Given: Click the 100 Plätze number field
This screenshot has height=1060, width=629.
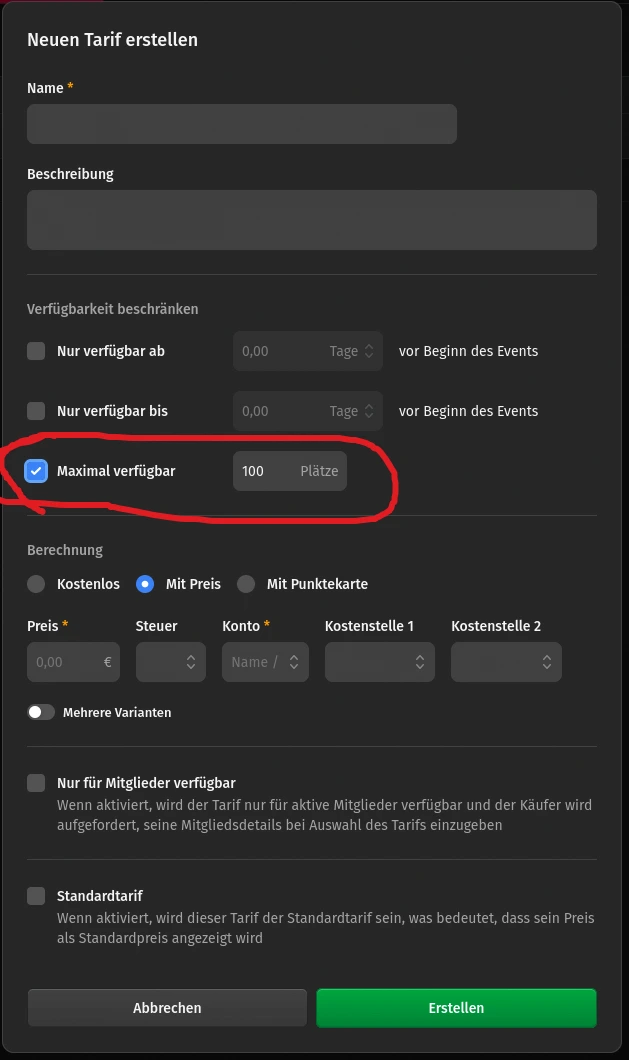Looking at the screenshot, I should point(289,471).
